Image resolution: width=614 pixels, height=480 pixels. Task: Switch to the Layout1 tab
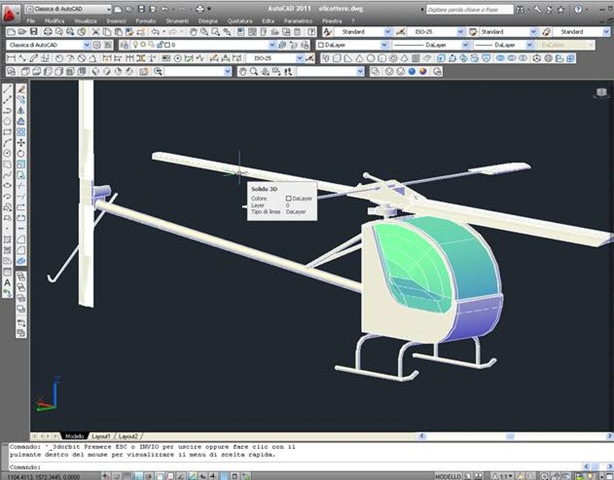[102, 437]
